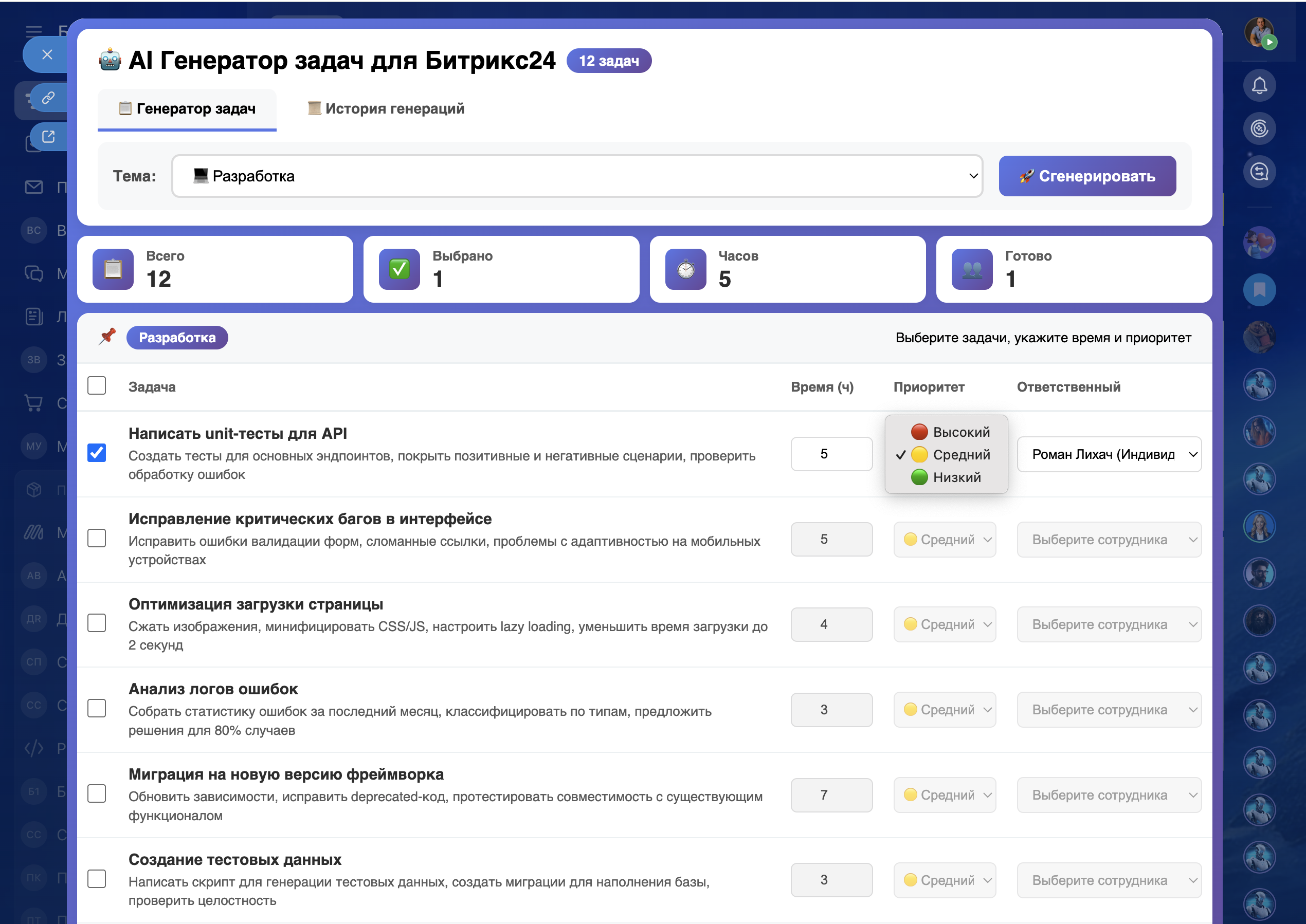Toggle the select-all checkbox in table header
Viewport: 1306px width, 924px height.
[x=97, y=386]
